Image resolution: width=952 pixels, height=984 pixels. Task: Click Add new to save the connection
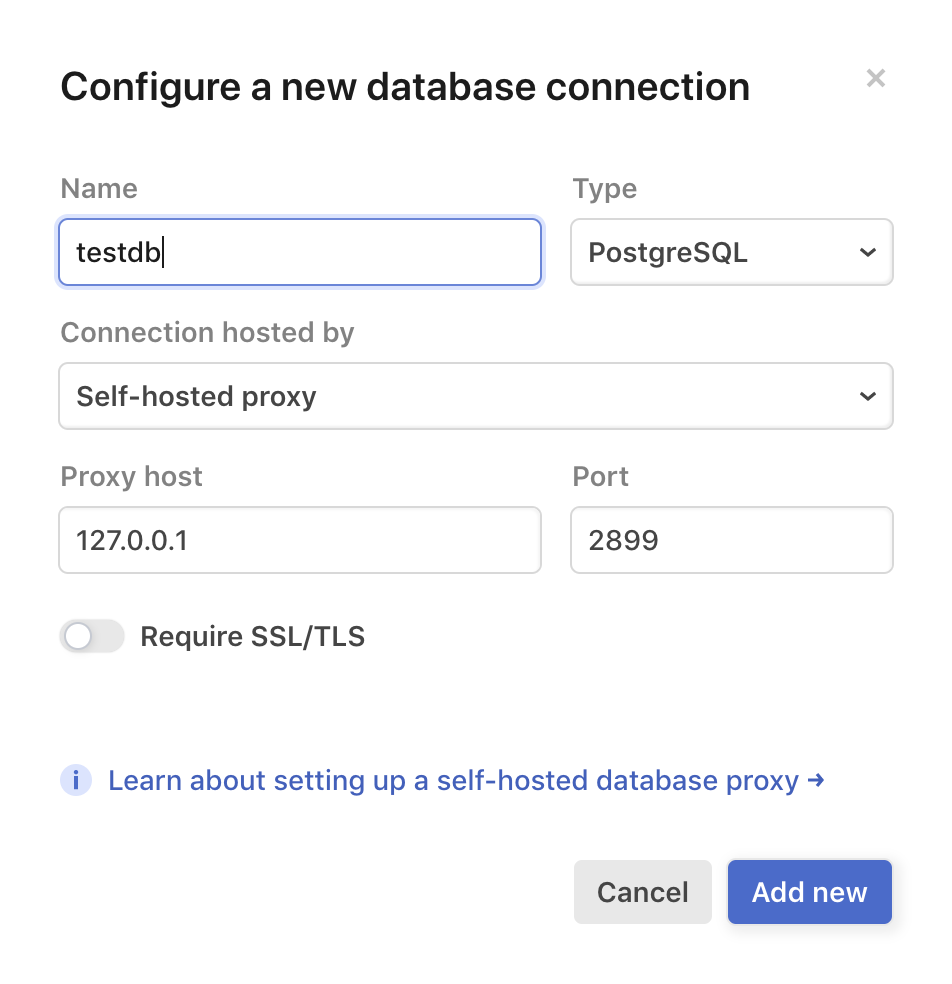809,892
